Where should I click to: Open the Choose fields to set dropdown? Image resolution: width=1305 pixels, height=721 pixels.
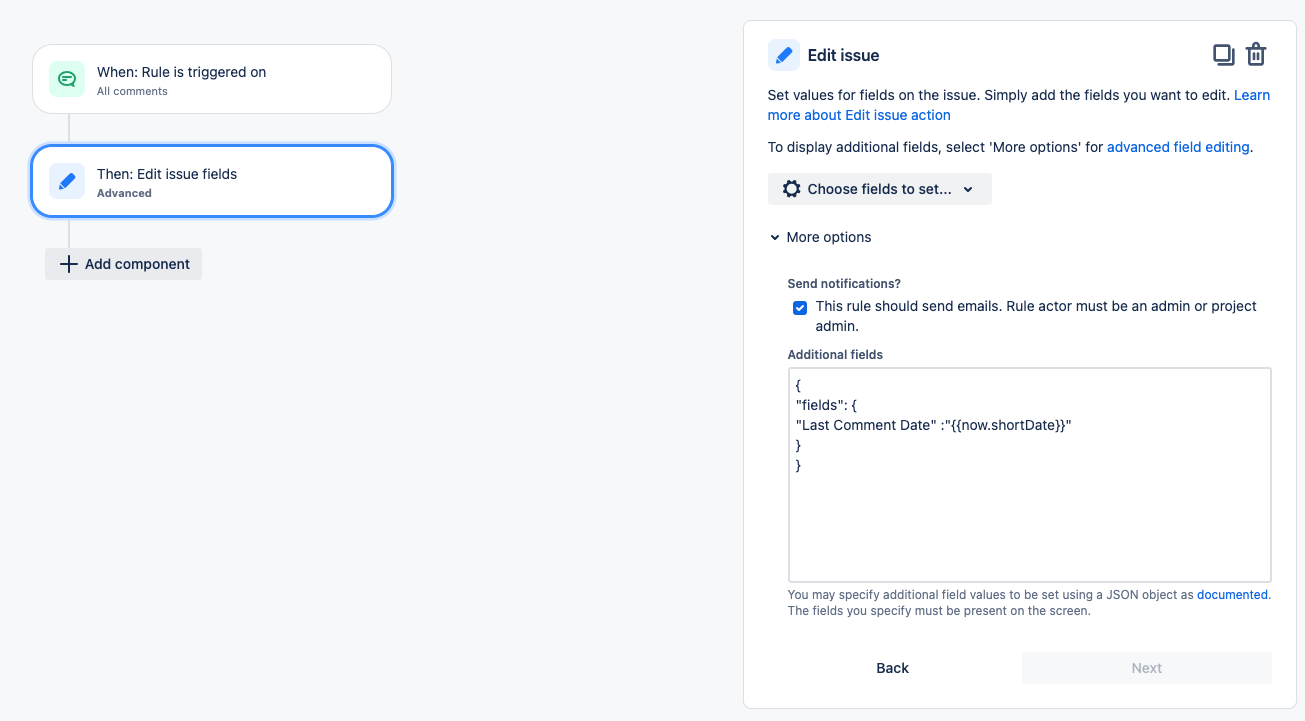pos(880,189)
